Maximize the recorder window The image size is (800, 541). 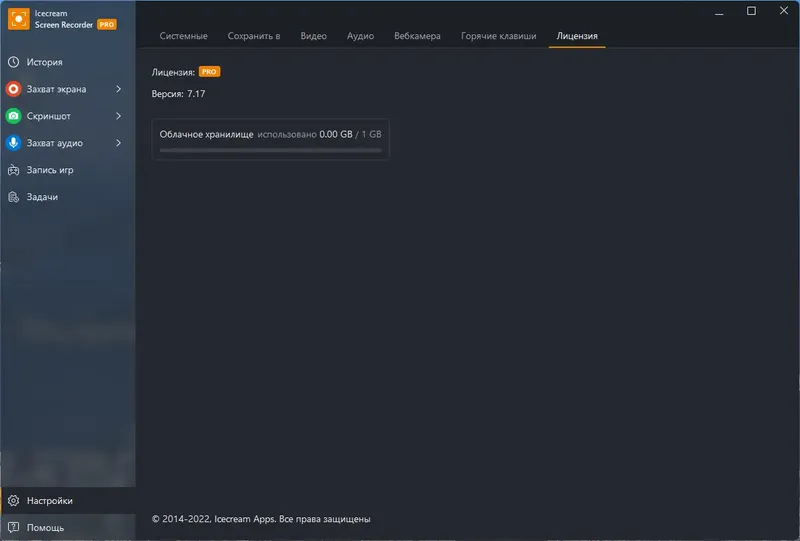point(751,11)
